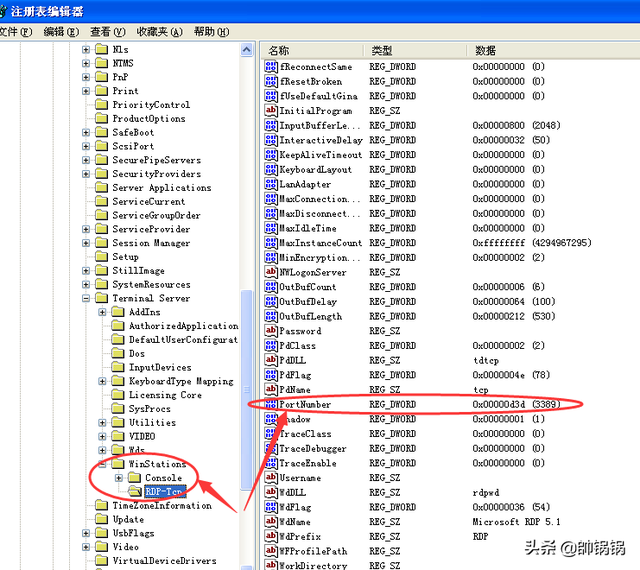The image size is (640, 570).
Task: Click the WFProfilePath string icon
Action: click(x=271, y=551)
